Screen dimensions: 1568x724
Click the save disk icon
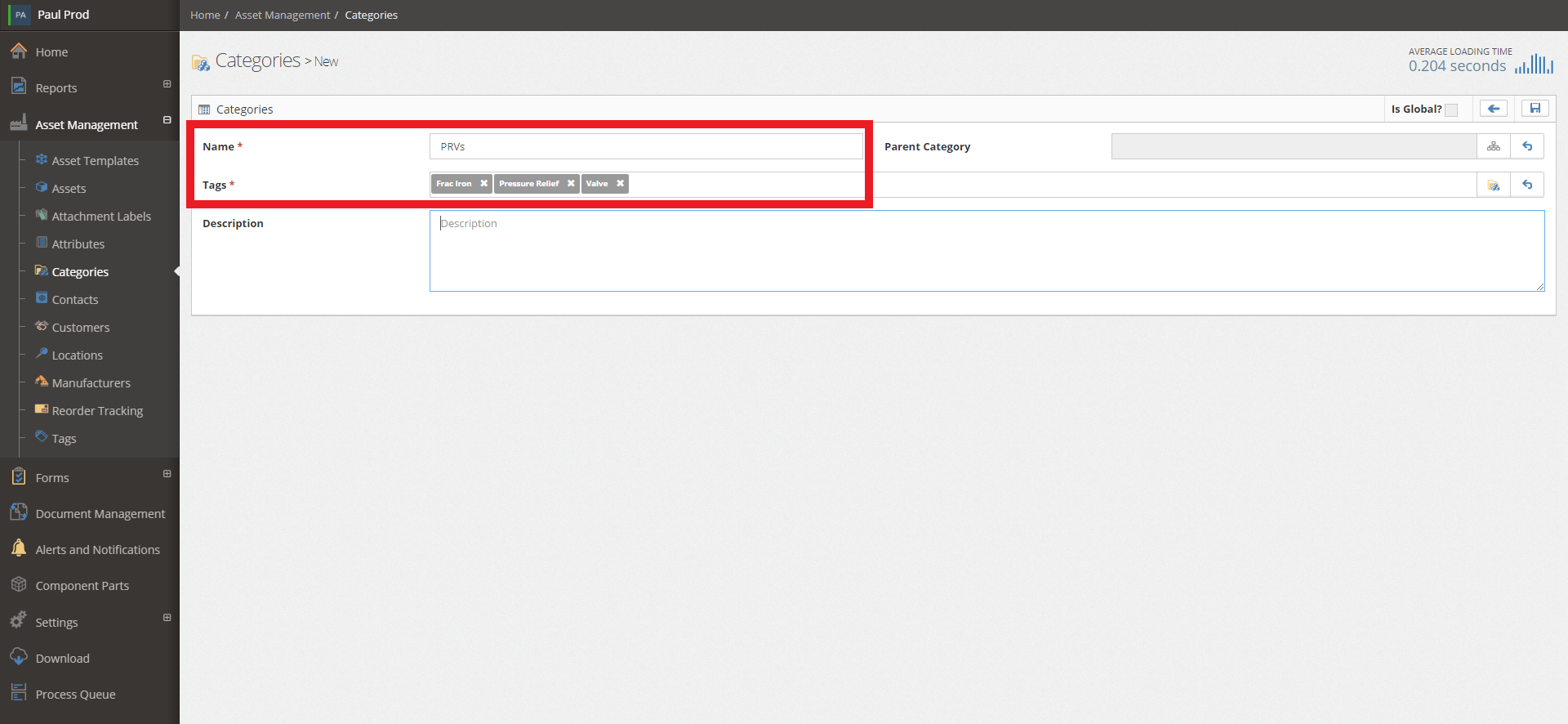[1535, 109]
